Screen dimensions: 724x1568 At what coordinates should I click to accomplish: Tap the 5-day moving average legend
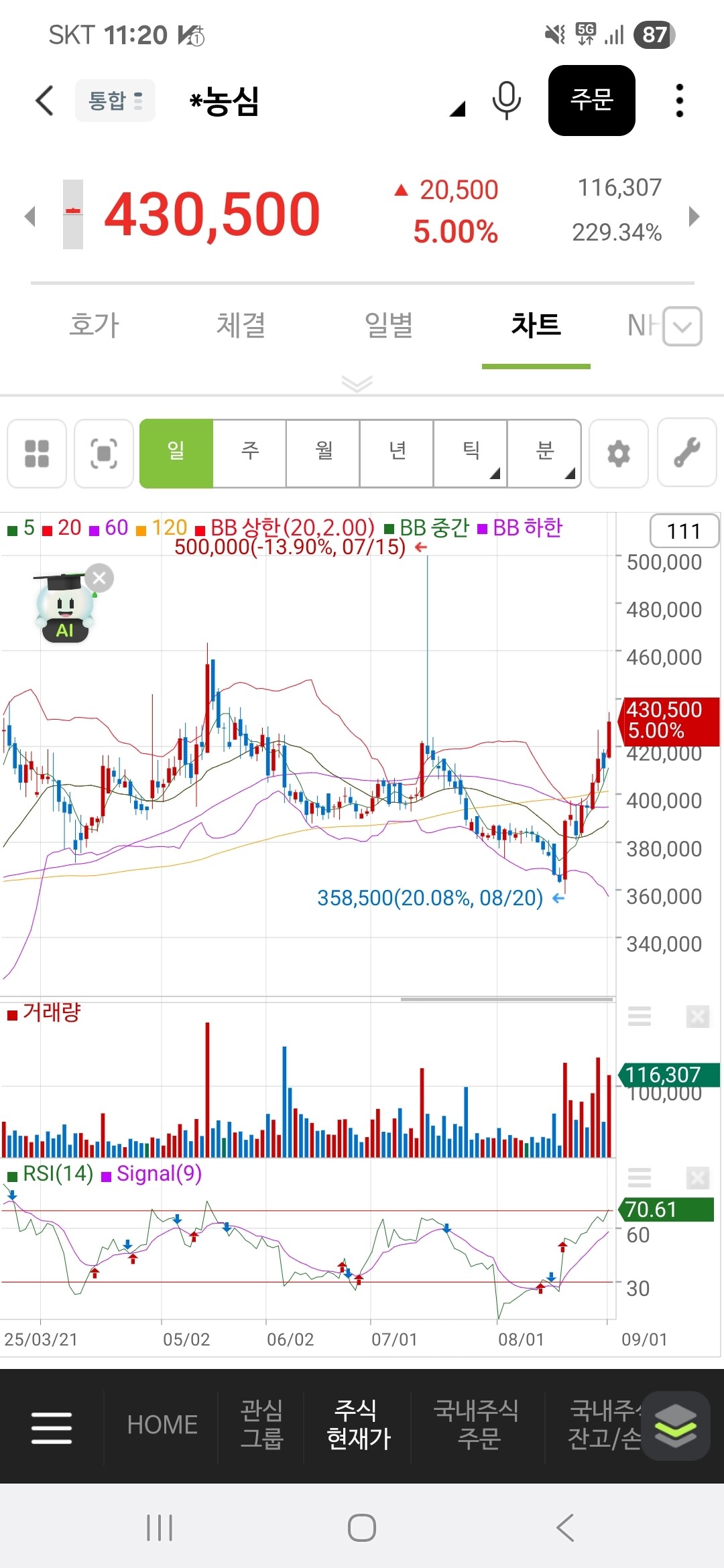point(21,528)
